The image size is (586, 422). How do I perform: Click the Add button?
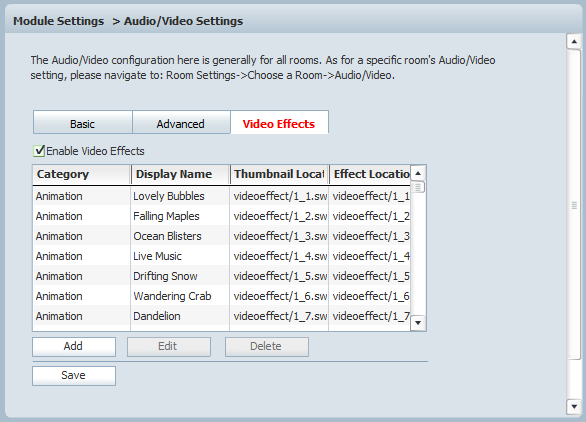[74, 347]
